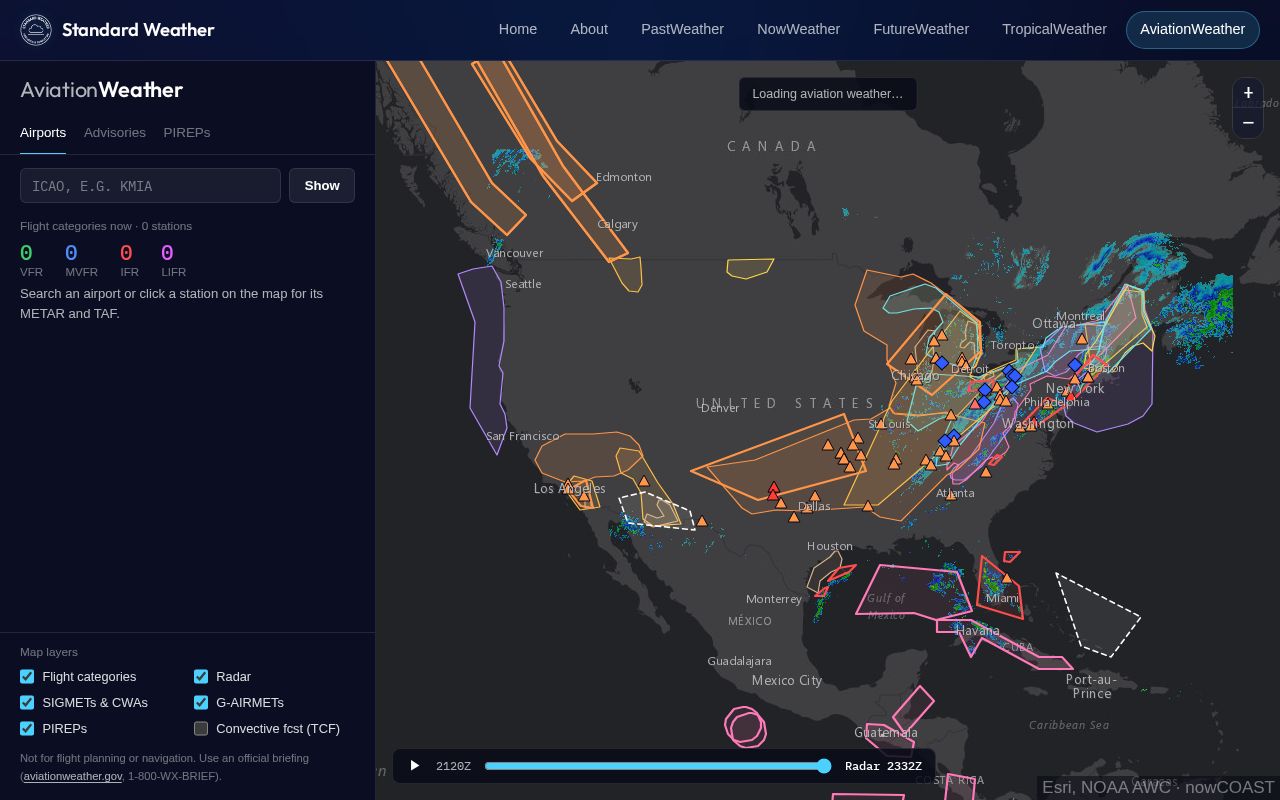Viewport: 1280px width, 800px height.
Task: Click the Edmonton city label
Action: click(624, 177)
